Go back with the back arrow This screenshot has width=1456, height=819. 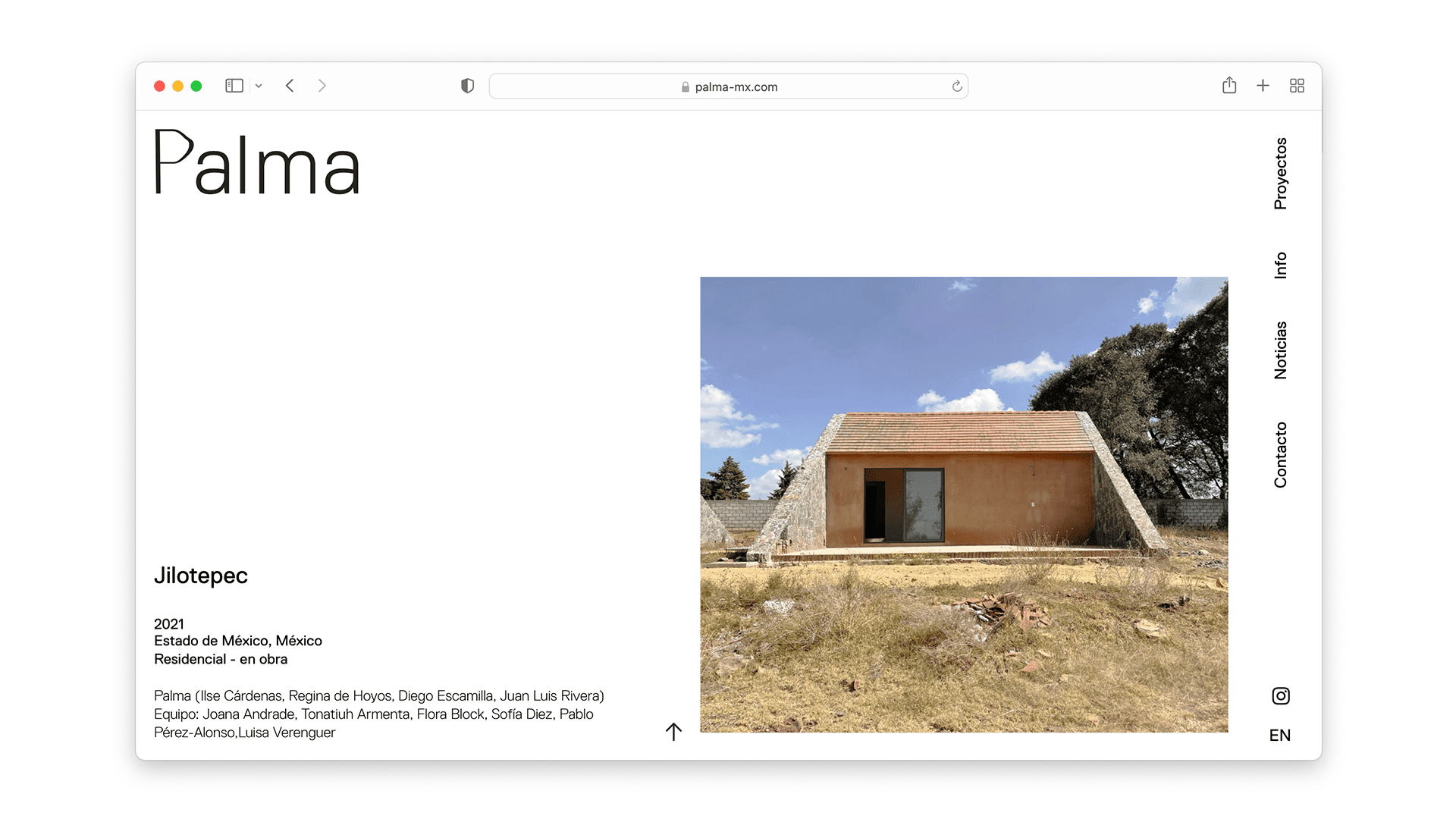pyautogui.click(x=290, y=86)
